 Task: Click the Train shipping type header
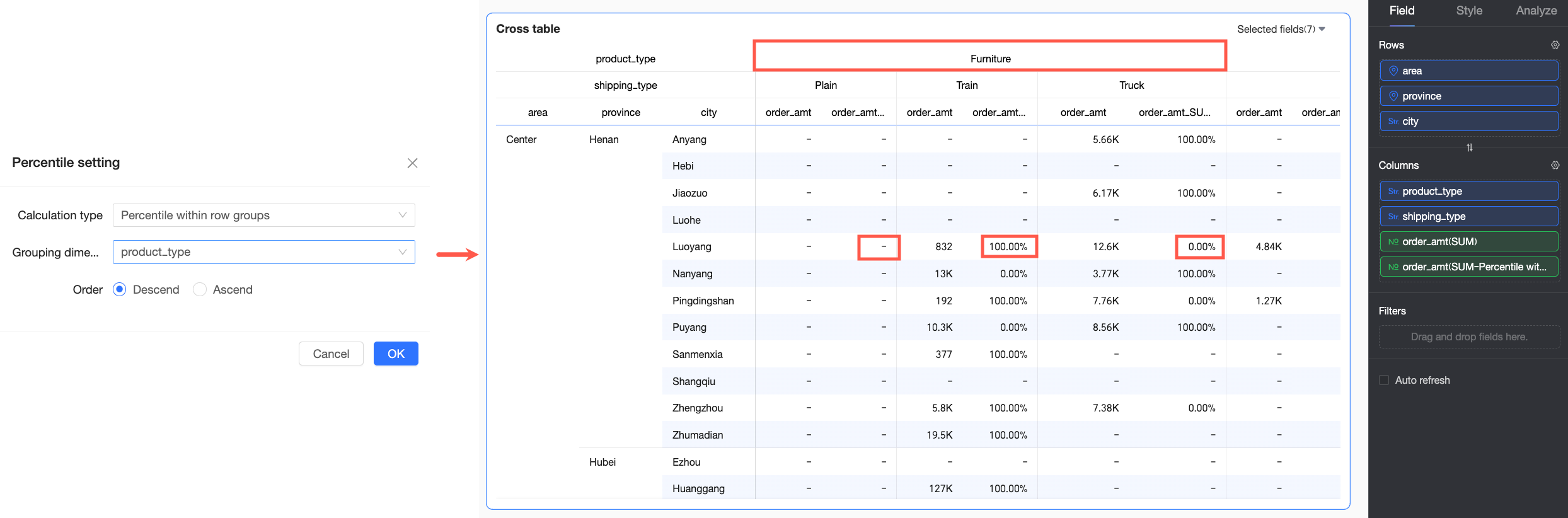(x=967, y=86)
